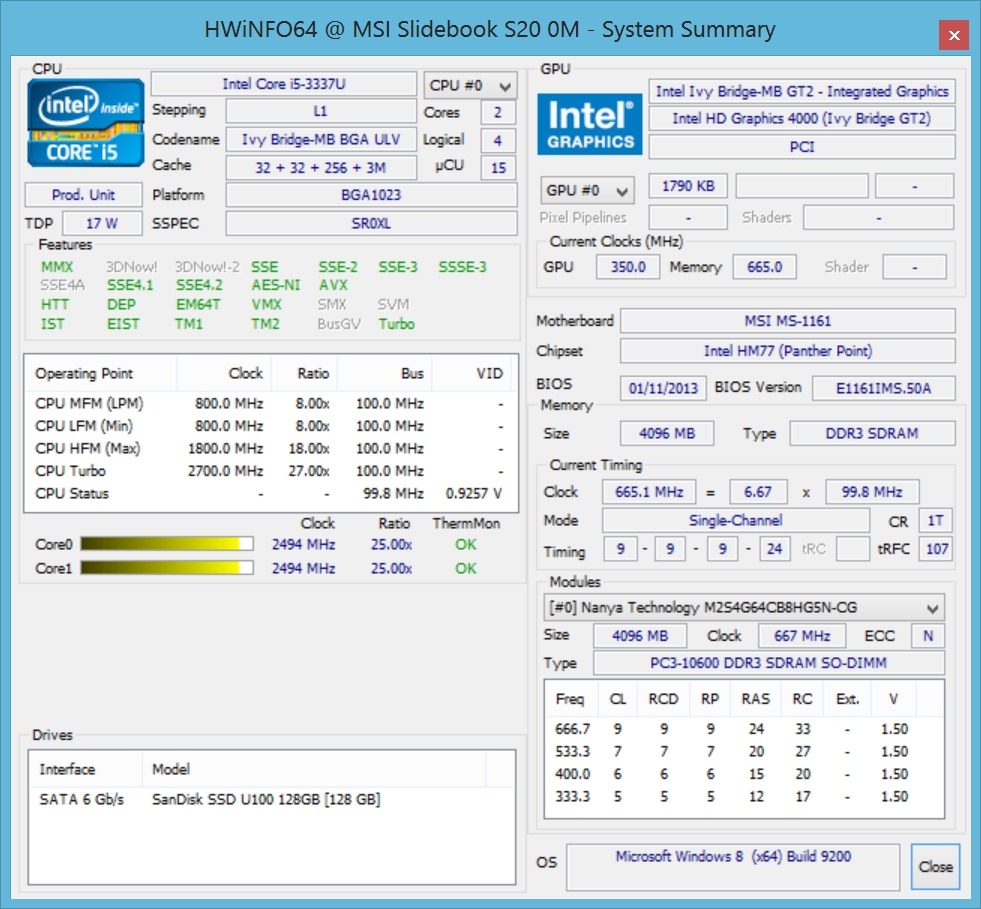Select the CPU HFM (Max) row
Image resolution: width=981 pixels, height=909 pixels.
pyautogui.click(x=270, y=449)
